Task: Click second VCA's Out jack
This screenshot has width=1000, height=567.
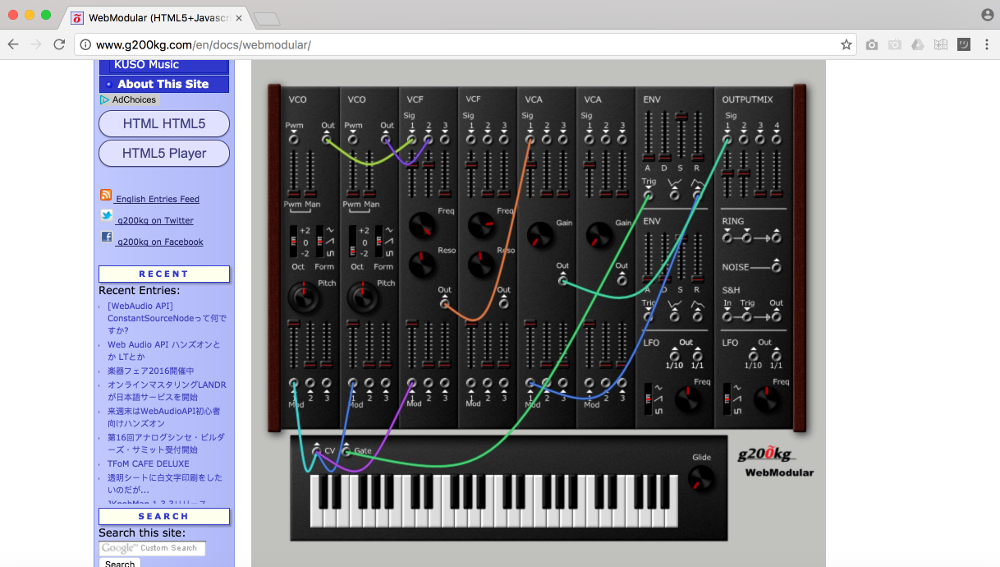Action: point(622,279)
